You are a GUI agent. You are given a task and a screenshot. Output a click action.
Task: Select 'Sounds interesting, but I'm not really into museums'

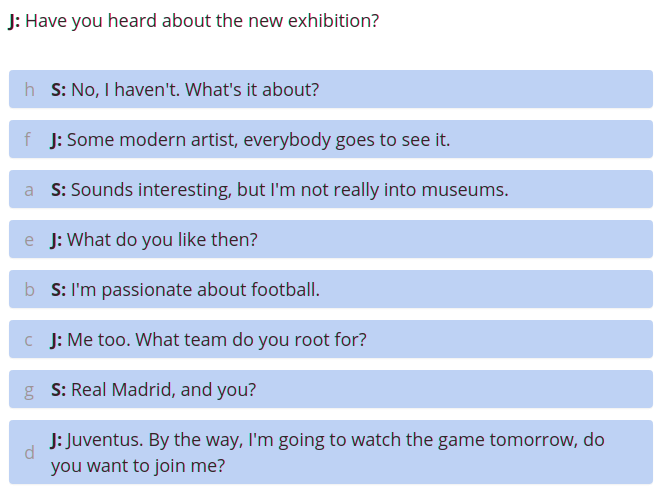click(331, 189)
